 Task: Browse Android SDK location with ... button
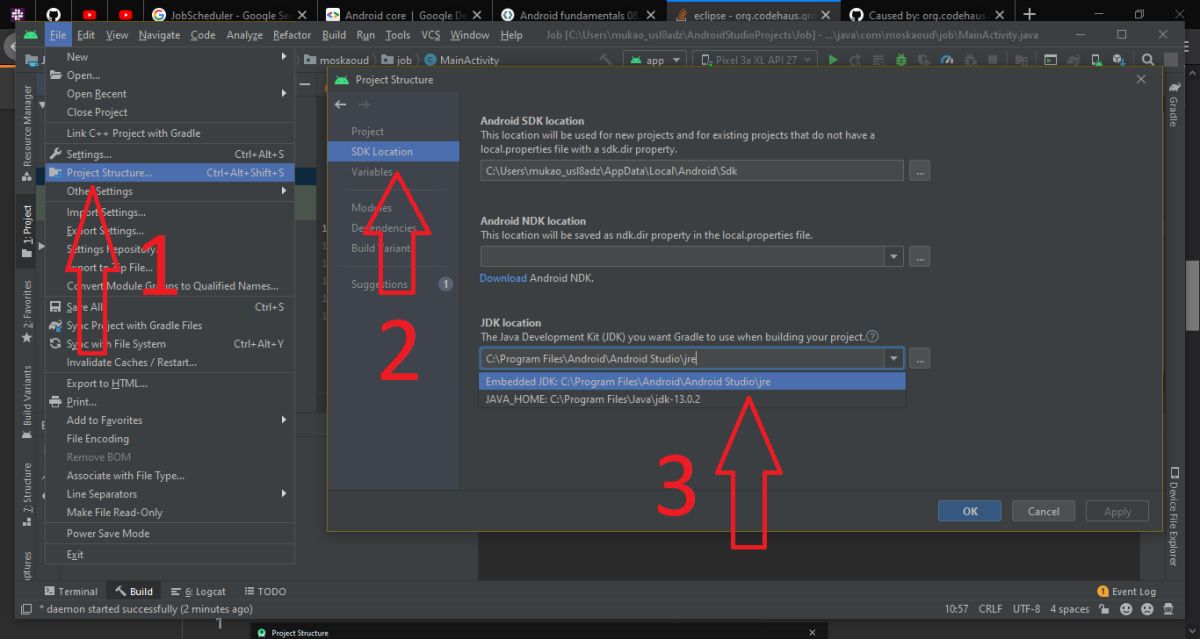920,170
